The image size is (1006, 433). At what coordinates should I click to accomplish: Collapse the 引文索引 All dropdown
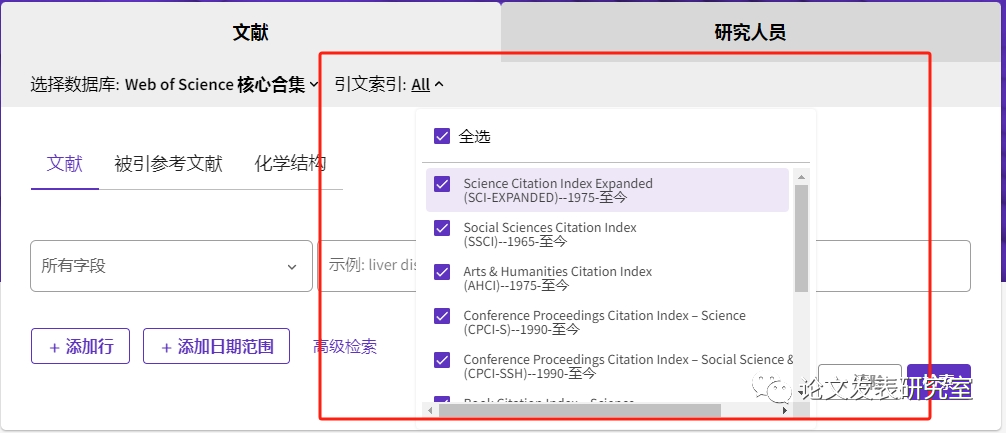[x=428, y=84]
